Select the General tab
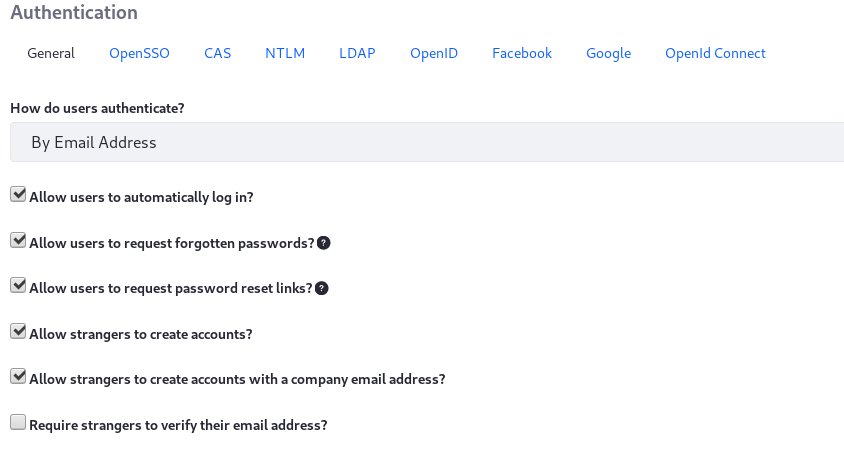The height and width of the screenshot is (453, 844). pos(51,53)
